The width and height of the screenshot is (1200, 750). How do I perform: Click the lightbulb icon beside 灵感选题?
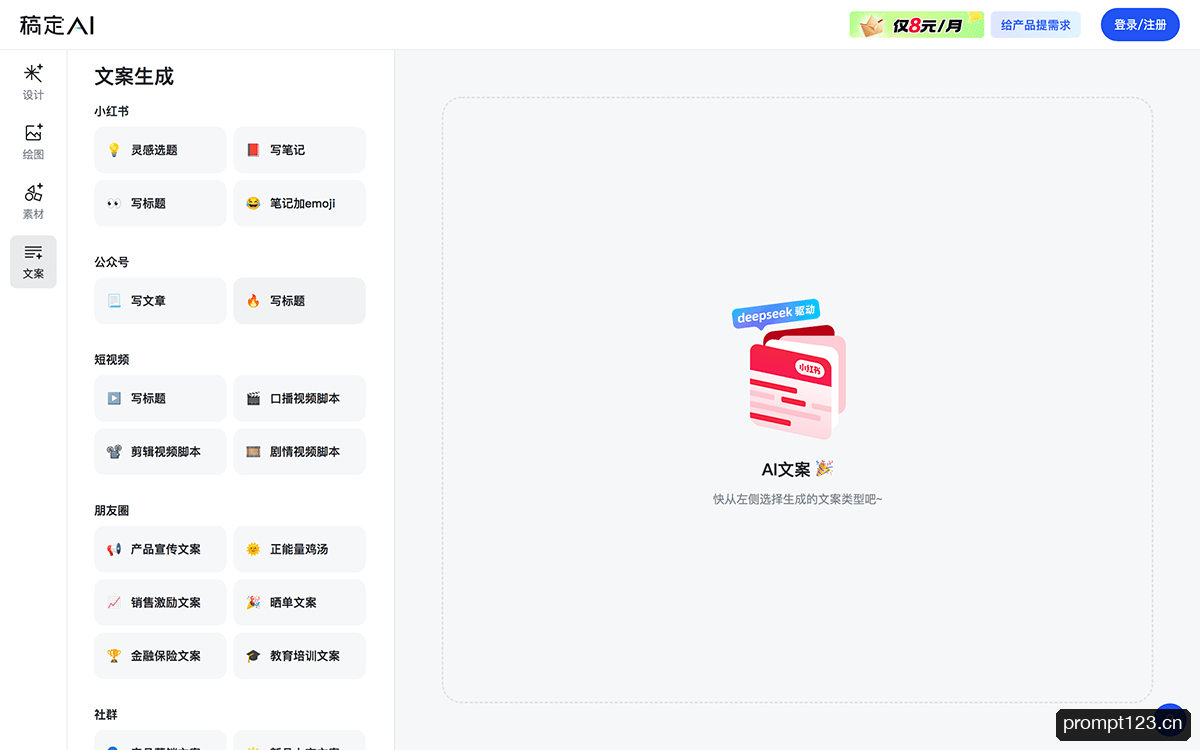click(x=114, y=150)
